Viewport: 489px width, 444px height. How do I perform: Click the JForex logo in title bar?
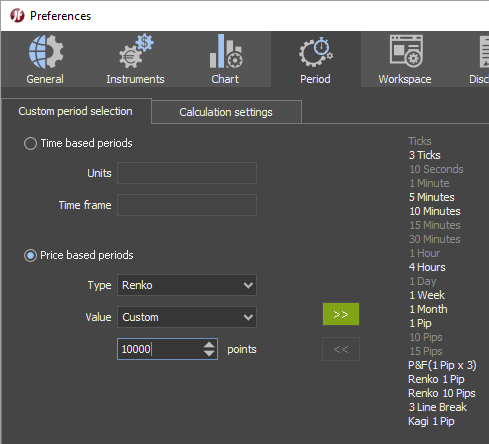pos(17,16)
